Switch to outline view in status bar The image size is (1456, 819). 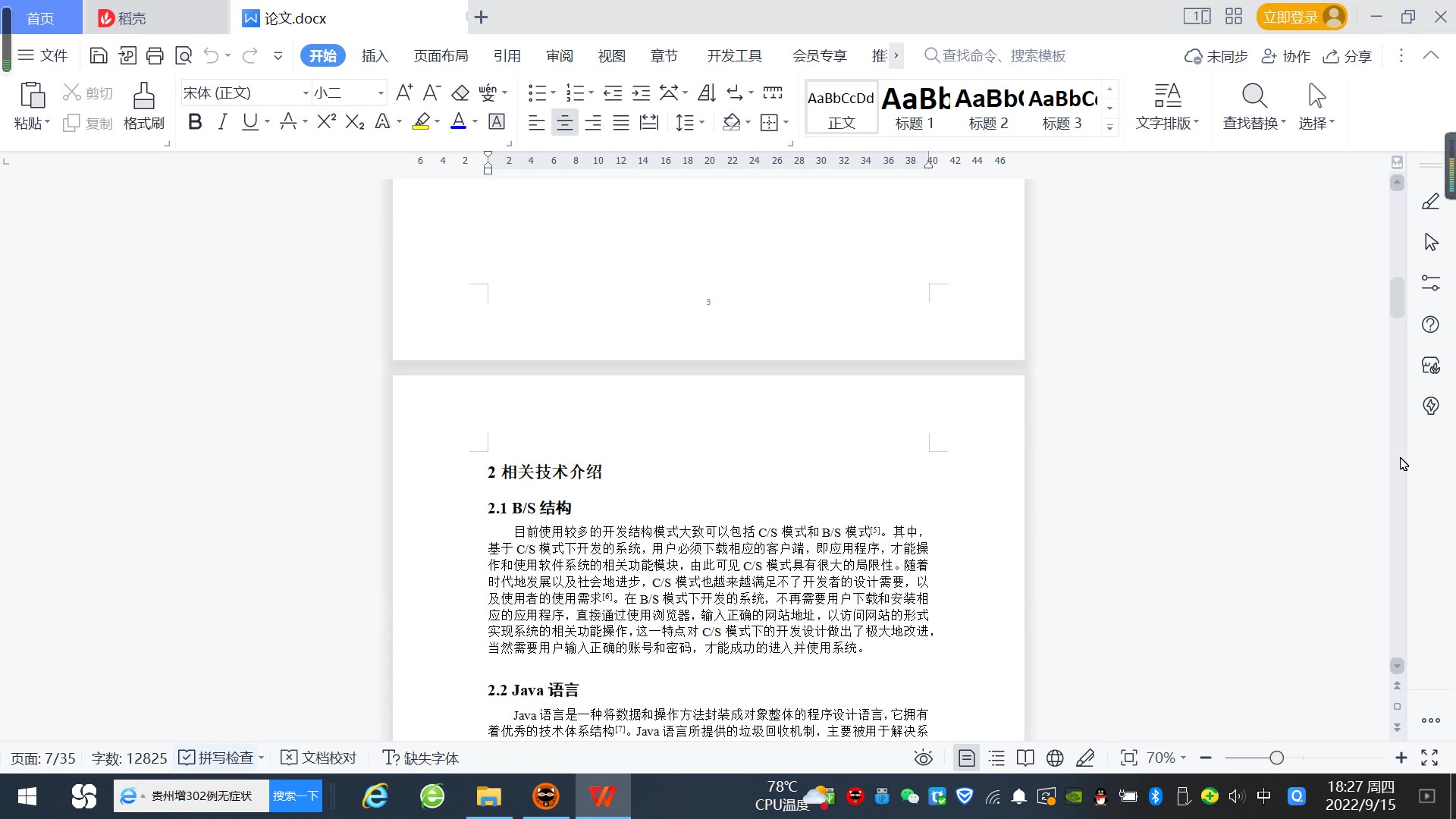click(996, 758)
